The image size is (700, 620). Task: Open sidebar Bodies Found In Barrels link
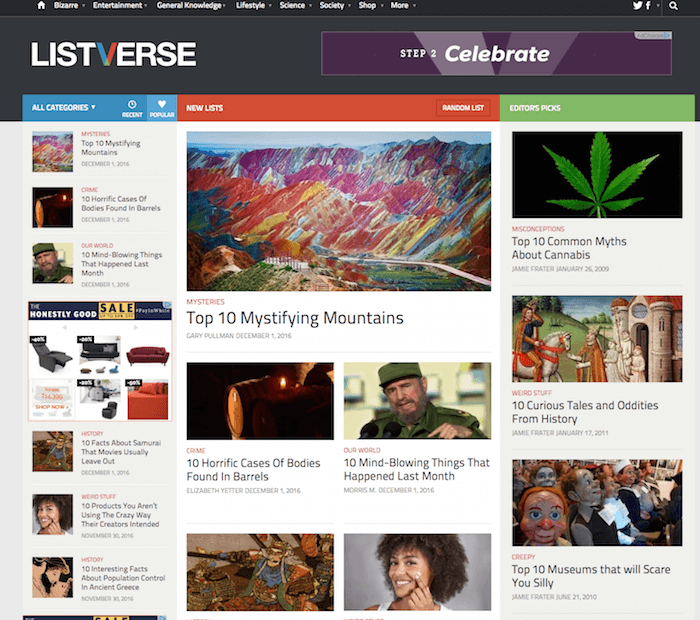(x=121, y=204)
